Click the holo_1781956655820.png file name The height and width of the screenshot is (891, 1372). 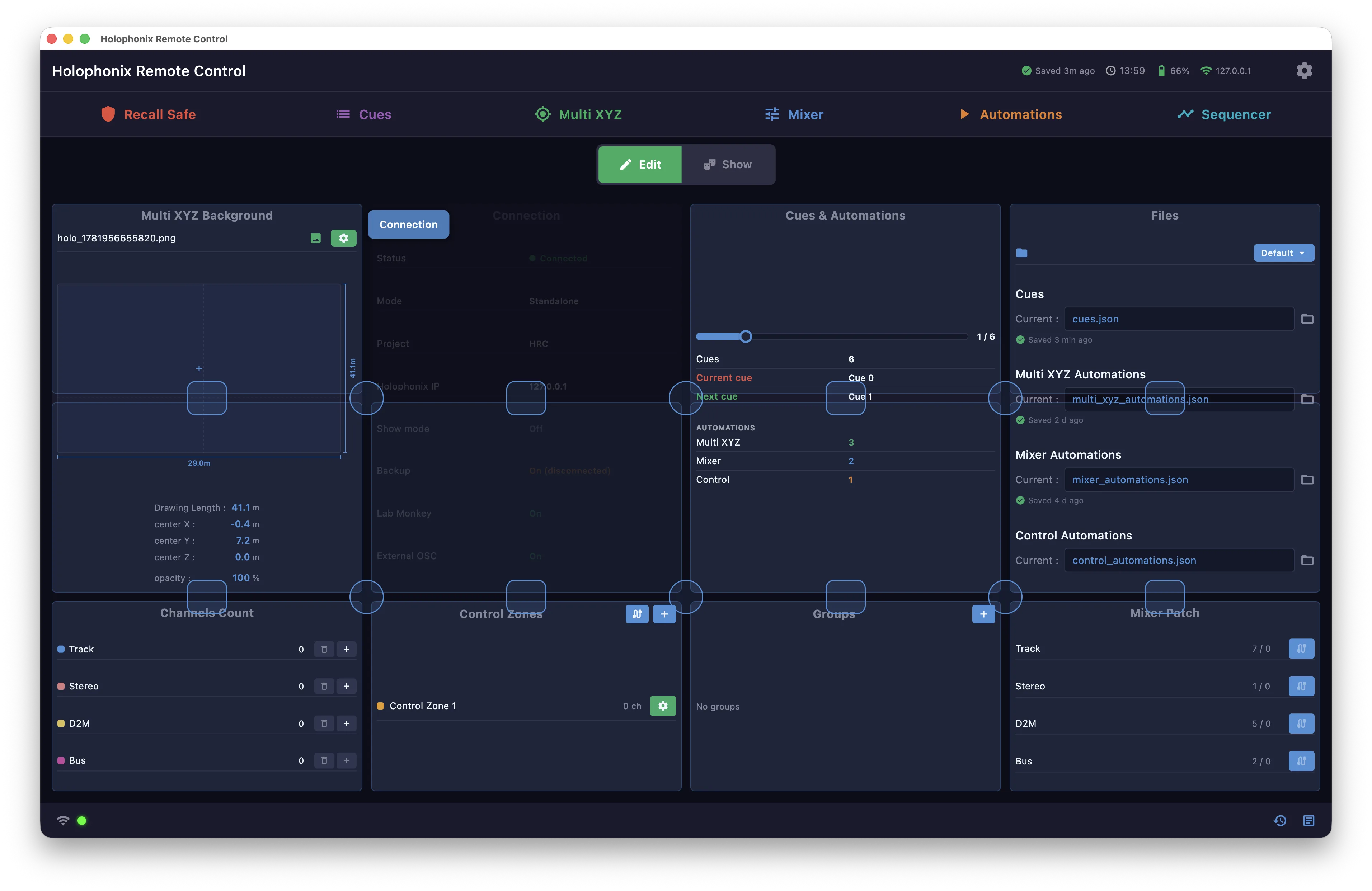tap(117, 238)
